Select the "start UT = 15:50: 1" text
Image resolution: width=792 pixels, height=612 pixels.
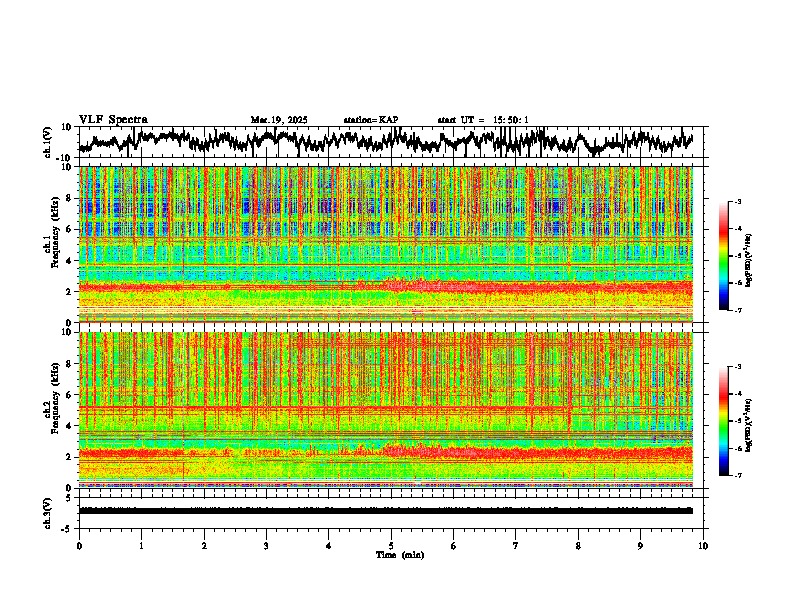[483, 120]
